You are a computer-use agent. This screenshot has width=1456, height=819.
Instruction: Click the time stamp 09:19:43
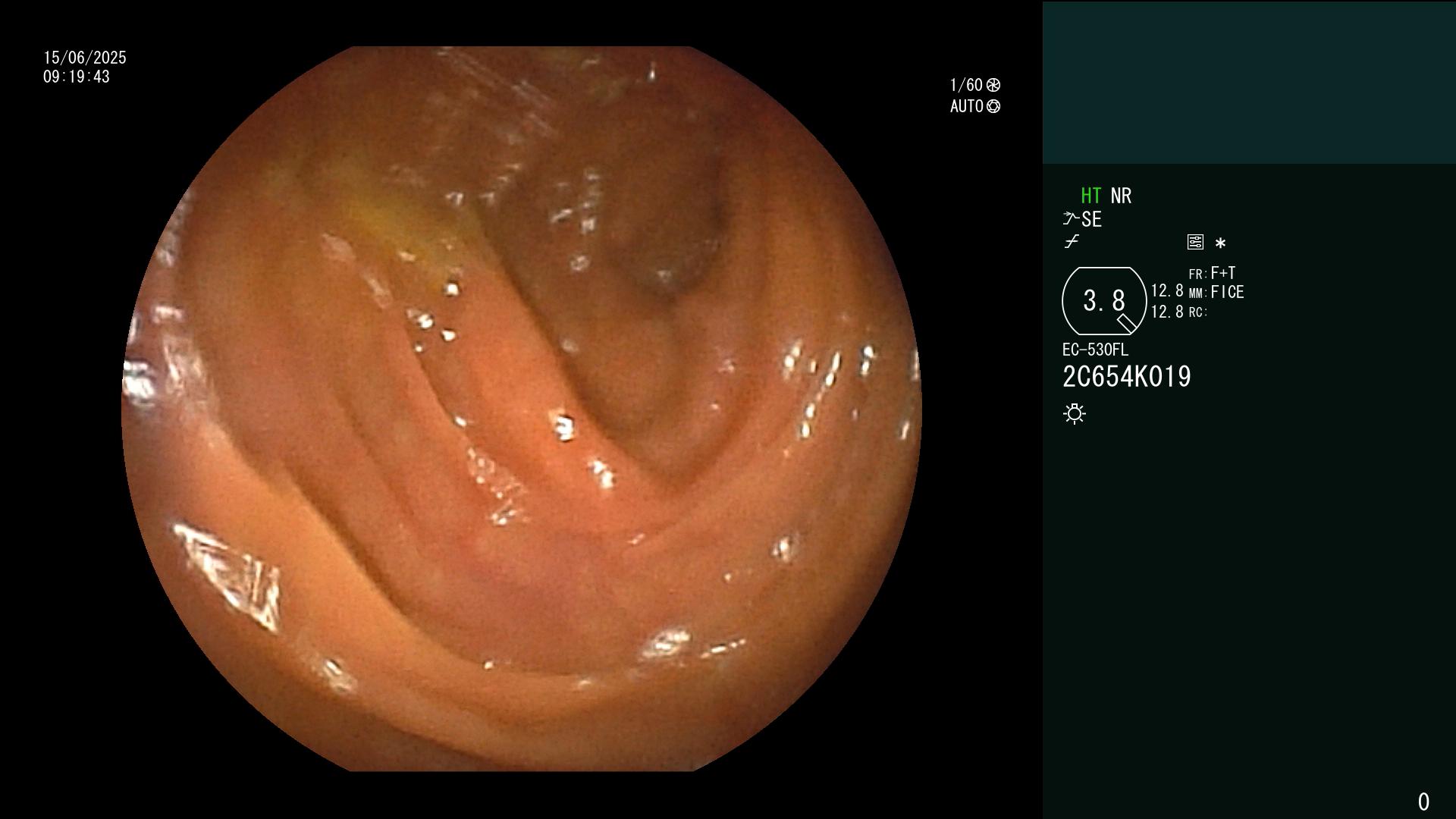[77, 77]
